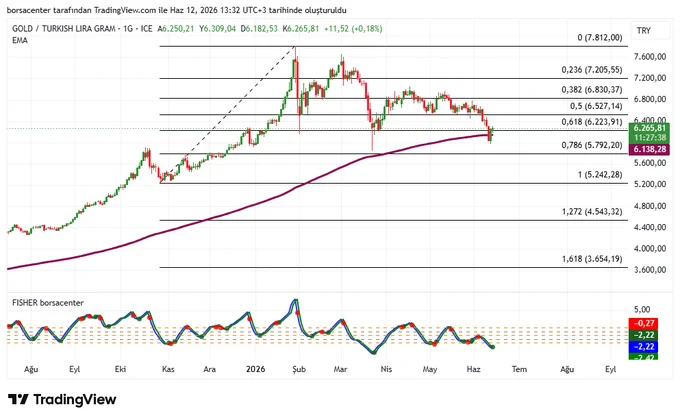680x420 pixels.
Task: Click the TradingView logo at bottom left
Action: click(62, 399)
